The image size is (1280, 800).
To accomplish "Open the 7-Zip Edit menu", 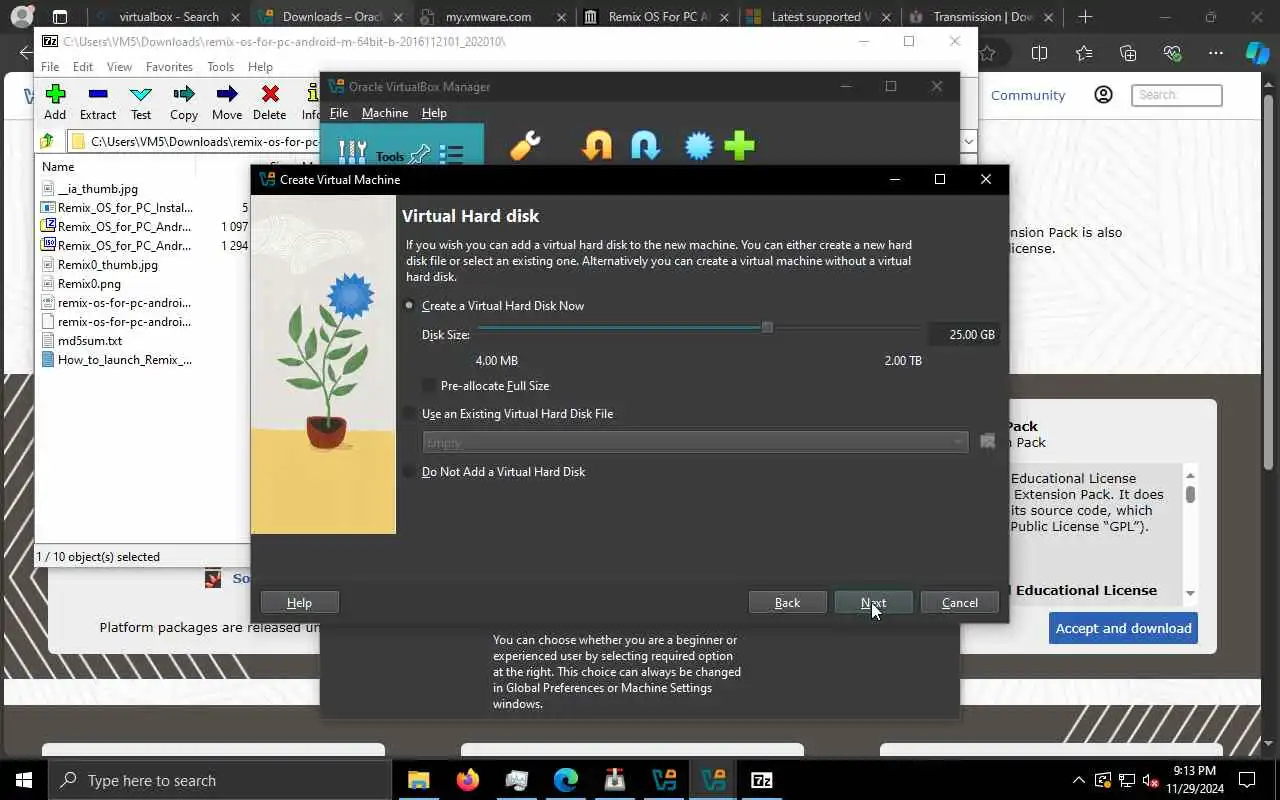I will pos(83,66).
